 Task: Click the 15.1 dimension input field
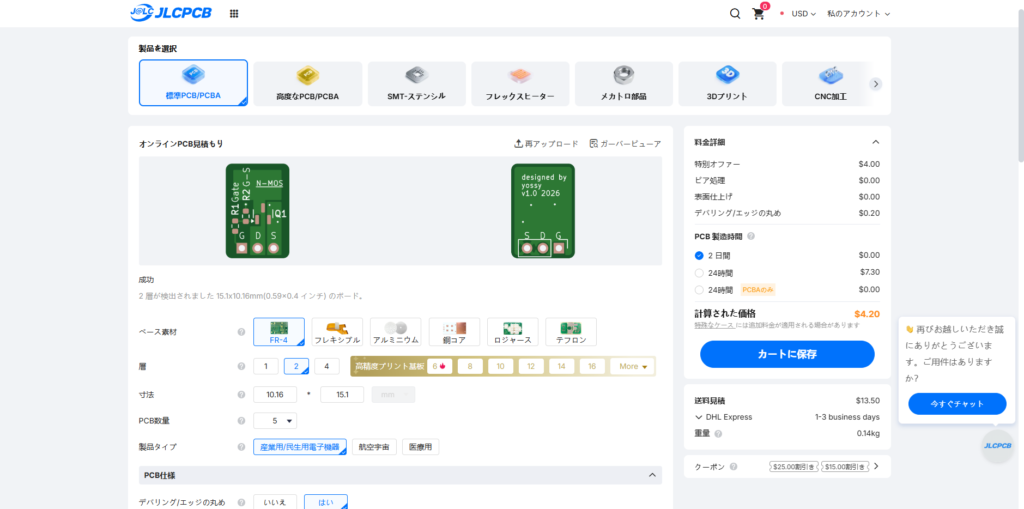(341, 394)
